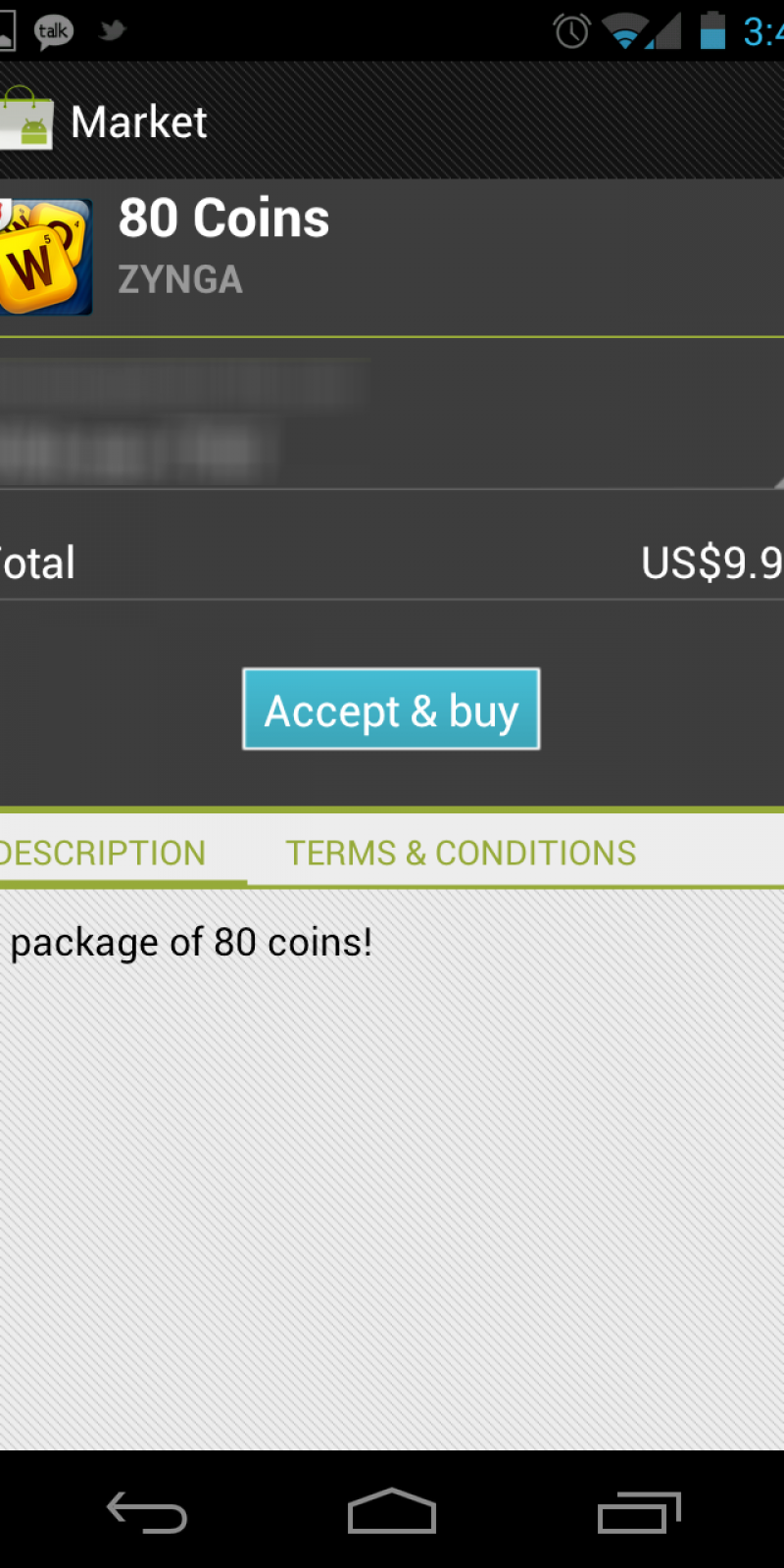The height and width of the screenshot is (1568, 784).
Task: Tap the Google Talk notification icon
Action: 53,32
